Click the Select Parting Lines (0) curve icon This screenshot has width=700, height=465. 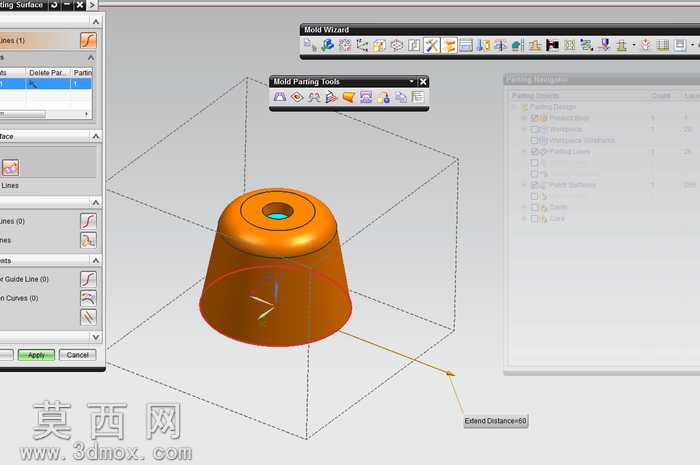point(88,221)
